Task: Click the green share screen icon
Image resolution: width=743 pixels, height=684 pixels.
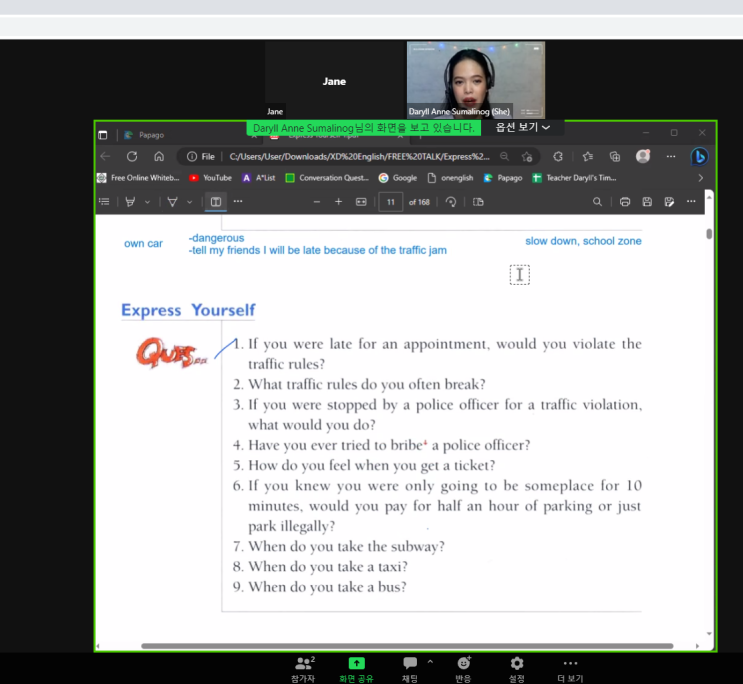Action: (x=356, y=663)
